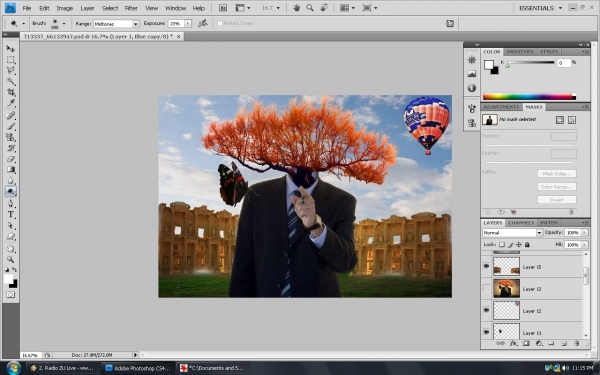This screenshot has height=375, width=600.
Task: Enable the airbrush option in options bar
Action: 202,23
